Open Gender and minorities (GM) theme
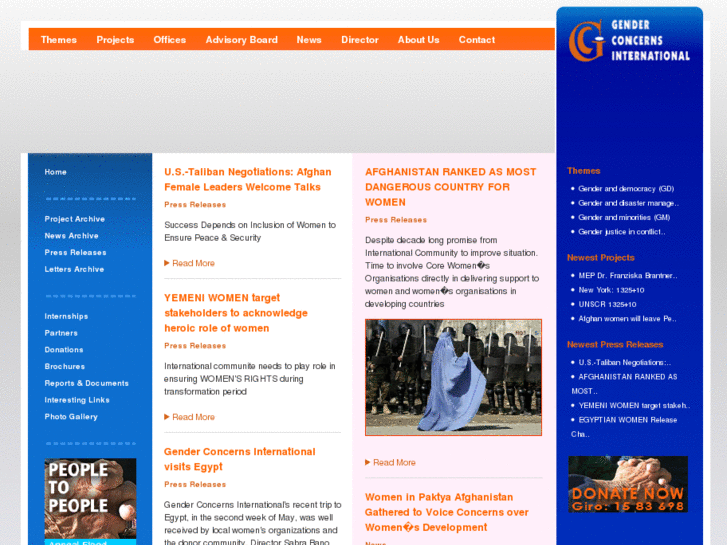 [624, 218]
